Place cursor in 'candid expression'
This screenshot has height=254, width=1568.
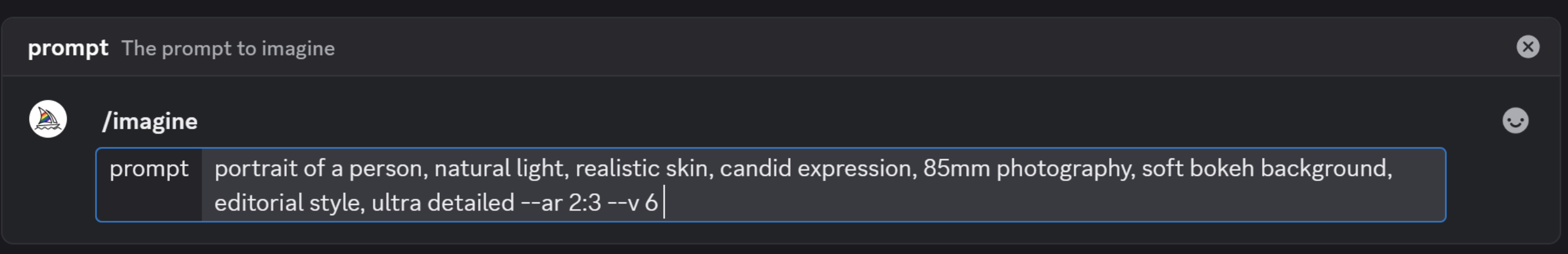pyautogui.click(x=817, y=169)
